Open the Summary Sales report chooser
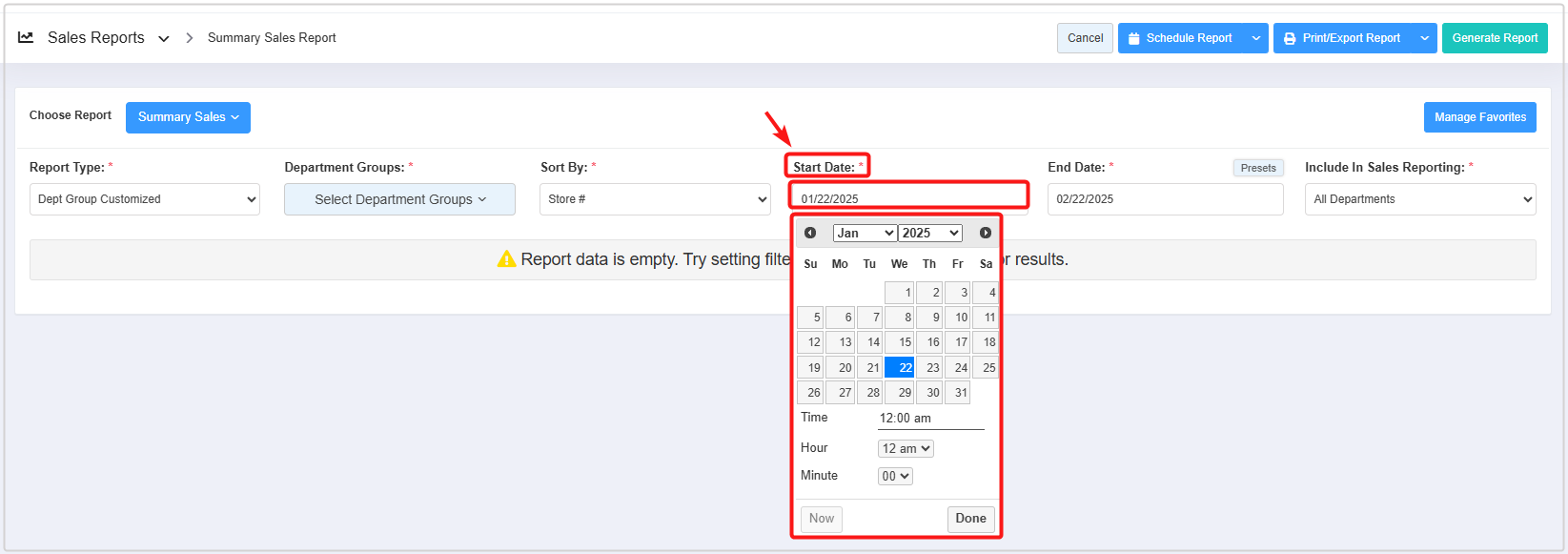Image resolution: width=1568 pixels, height=554 pixels. [x=188, y=117]
